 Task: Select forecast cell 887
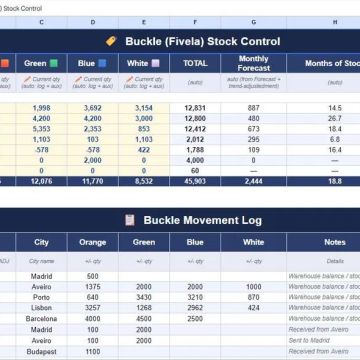click(253, 108)
